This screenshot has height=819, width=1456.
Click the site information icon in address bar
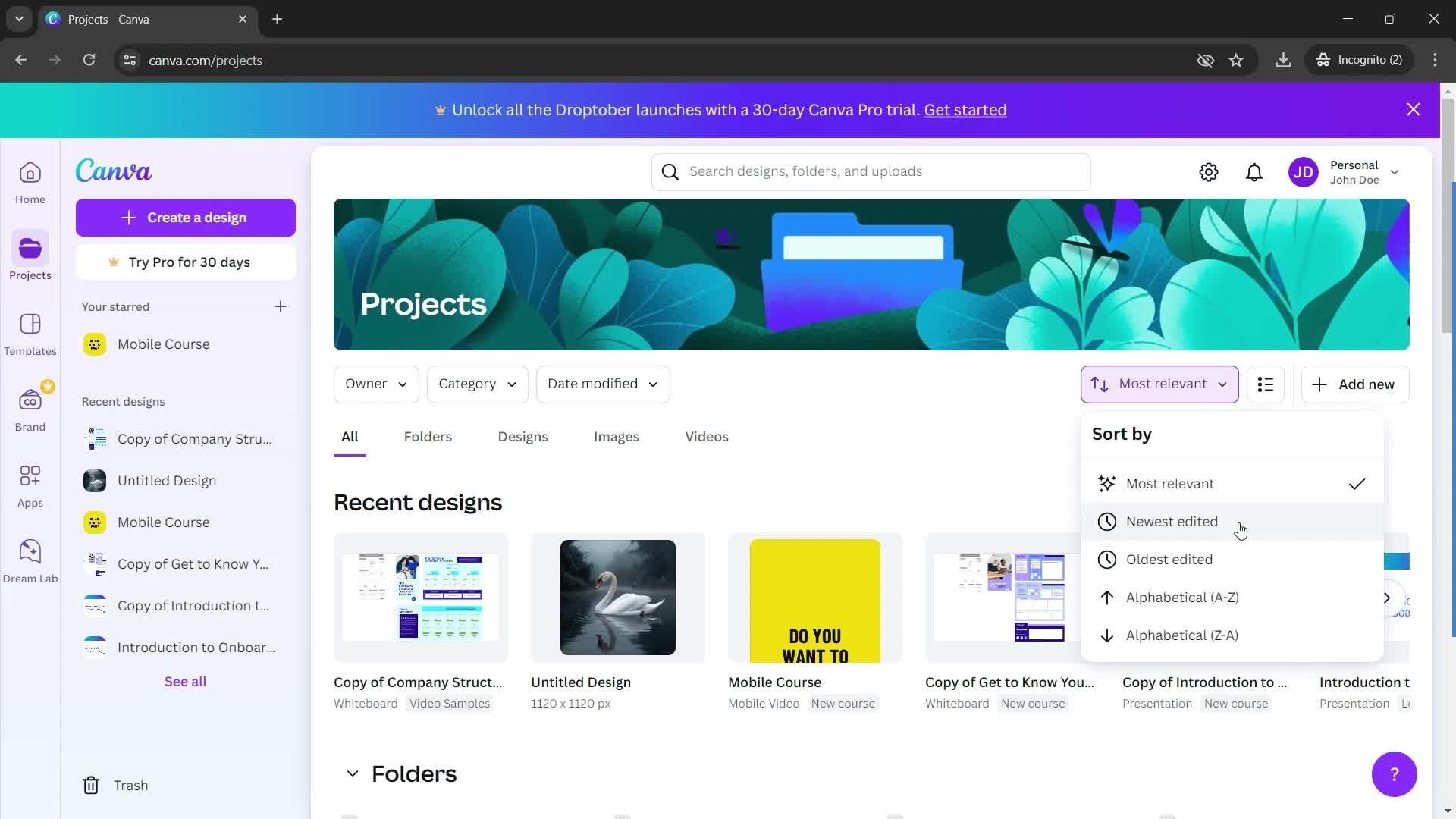pyautogui.click(x=130, y=60)
